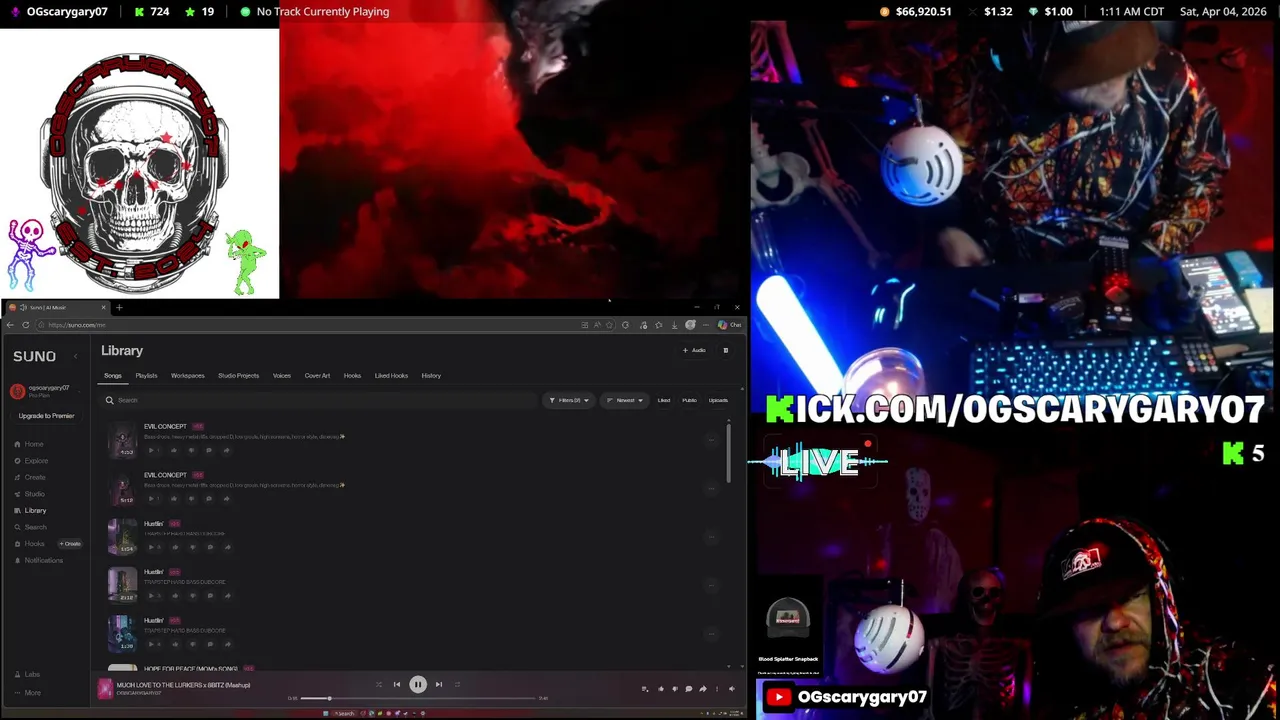Share the first EVIL CONCEPT song
The image size is (1280, 720).
226,450
